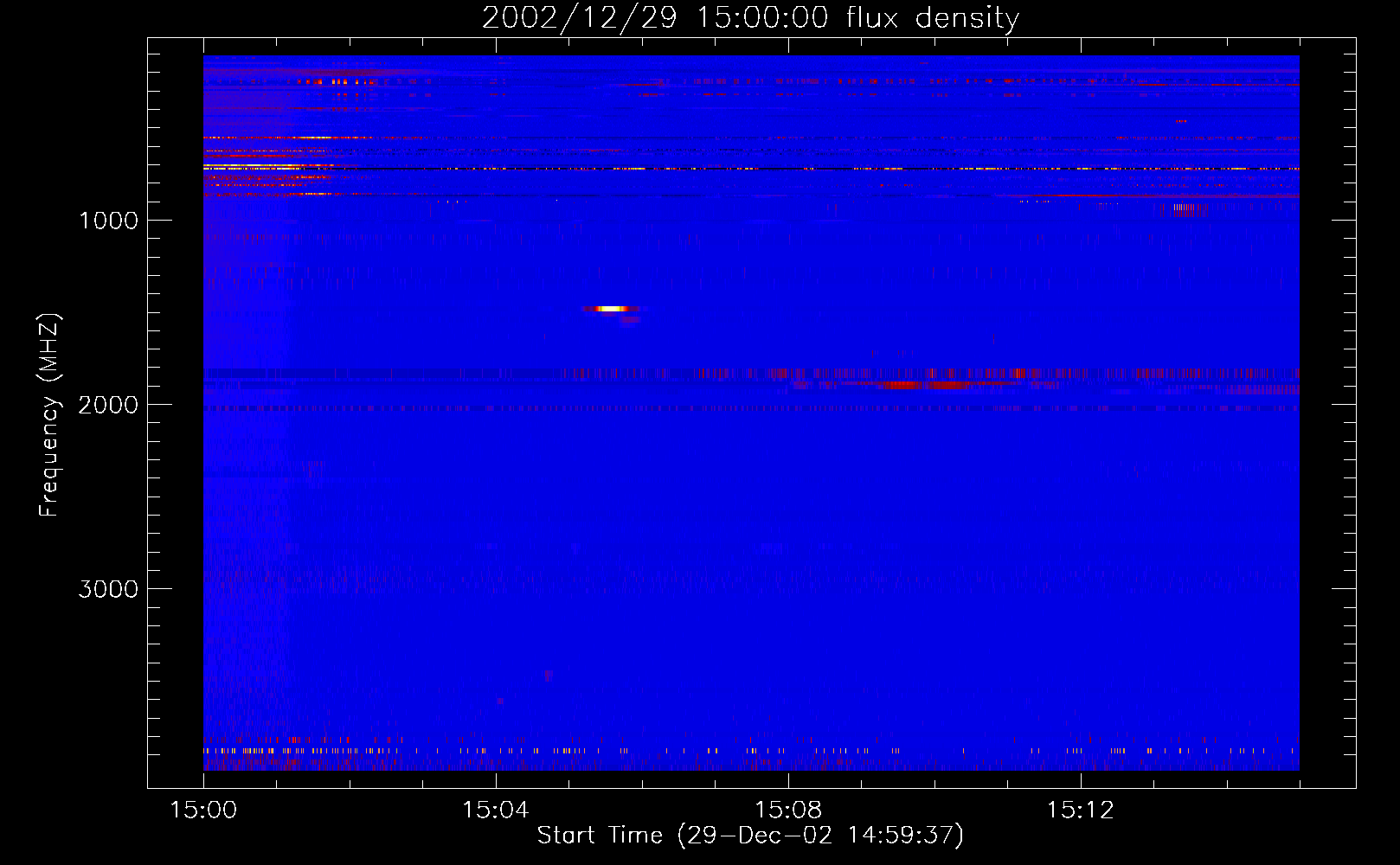The image size is (1400, 865).
Task: Click the bright yellow burst near 1500 MHz
Action: (x=612, y=308)
